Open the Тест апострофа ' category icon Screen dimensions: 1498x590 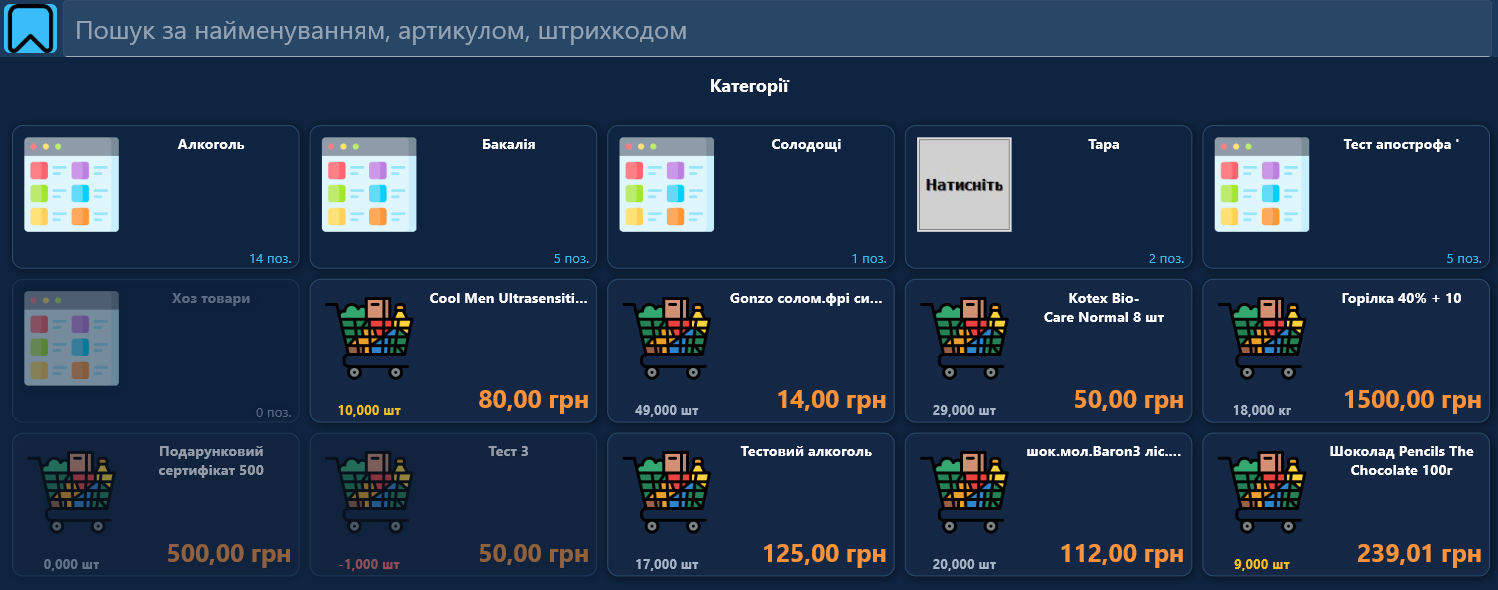tap(1262, 185)
